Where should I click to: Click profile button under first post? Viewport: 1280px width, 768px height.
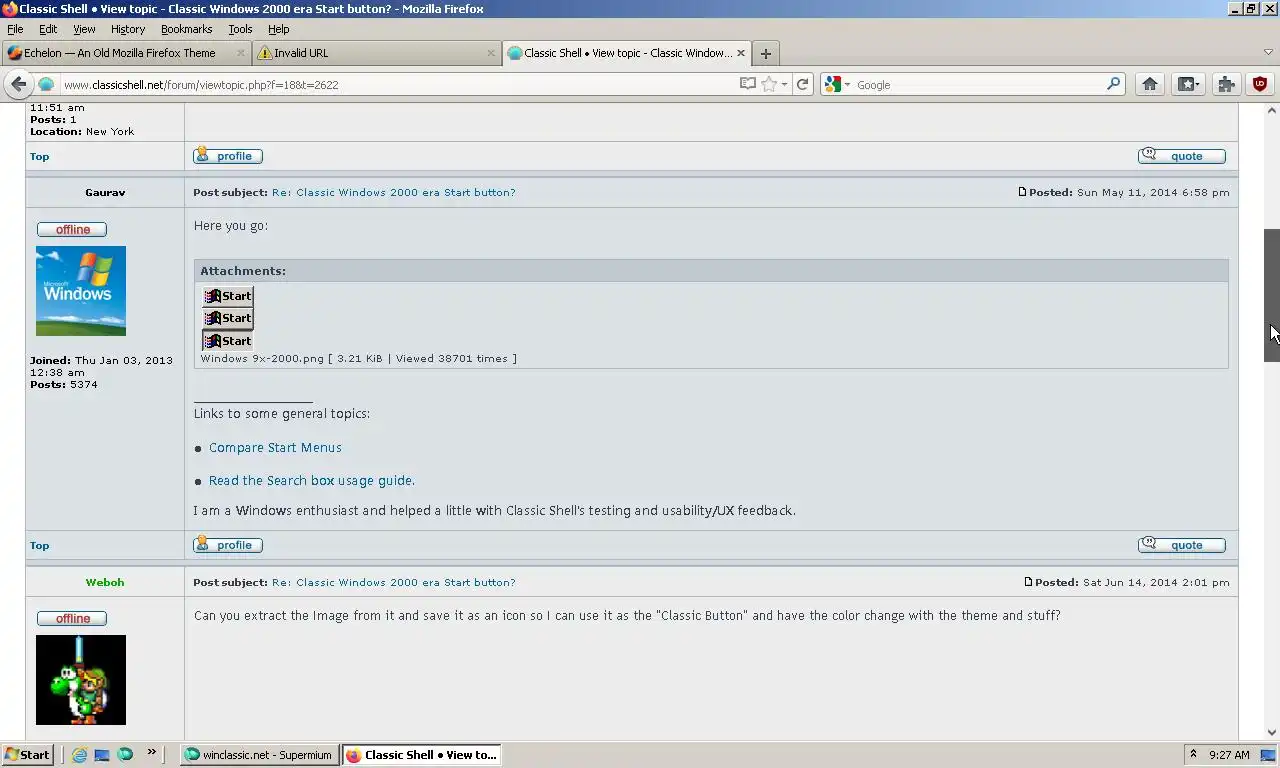228,156
